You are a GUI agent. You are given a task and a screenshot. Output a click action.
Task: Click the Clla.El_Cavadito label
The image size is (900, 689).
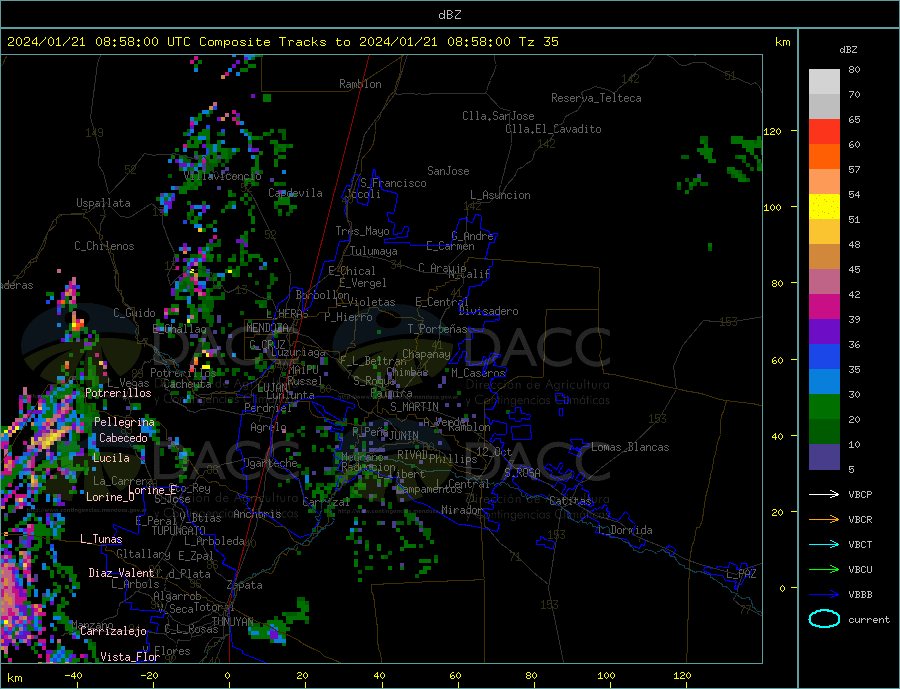tap(553, 129)
